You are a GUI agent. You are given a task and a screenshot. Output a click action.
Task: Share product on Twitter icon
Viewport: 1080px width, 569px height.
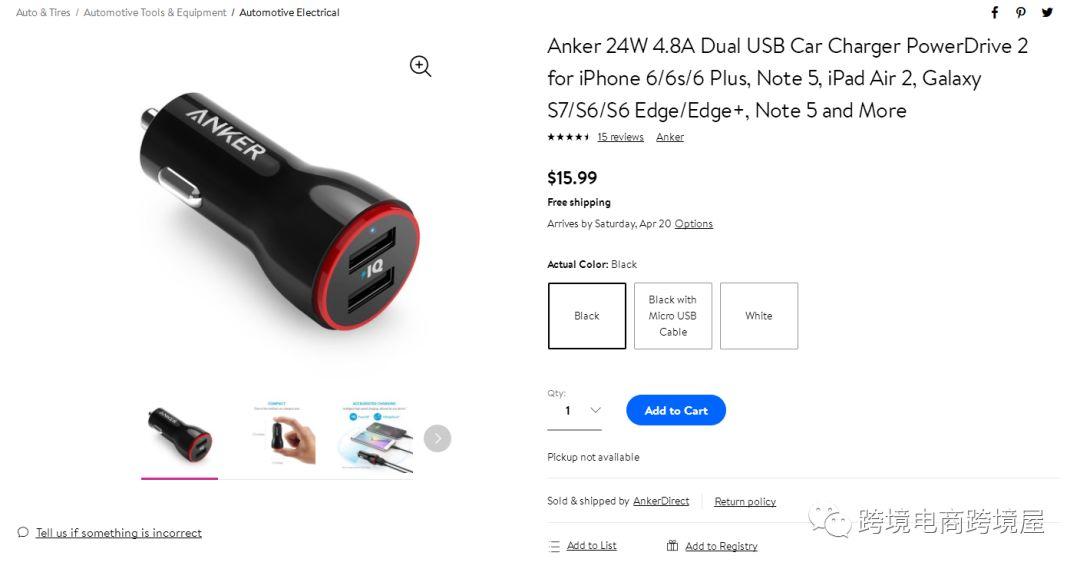click(x=1047, y=12)
